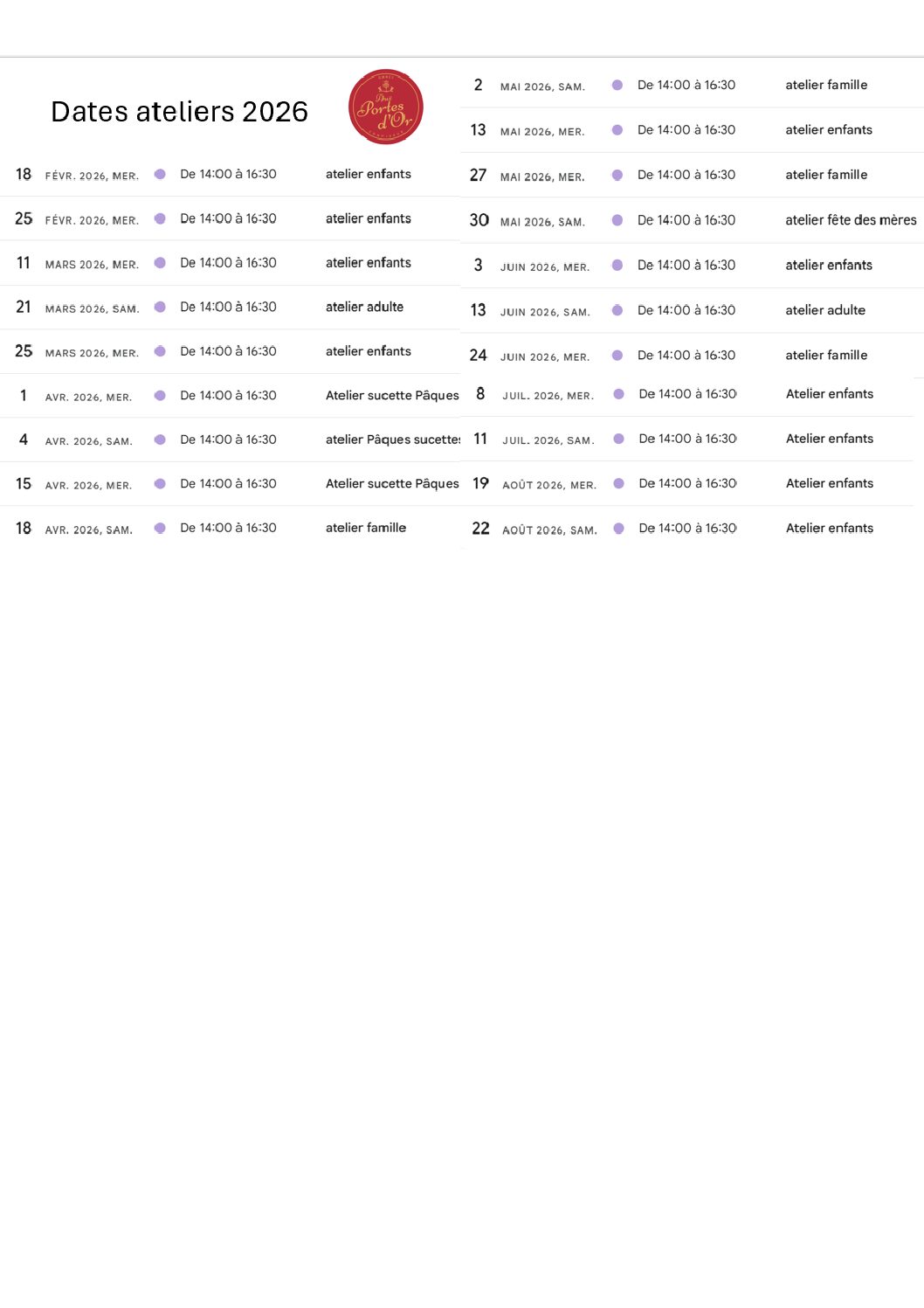Click the purple dot beside 13 juin 2026
The width and height of the screenshot is (924, 1308).
click(x=617, y=310)
